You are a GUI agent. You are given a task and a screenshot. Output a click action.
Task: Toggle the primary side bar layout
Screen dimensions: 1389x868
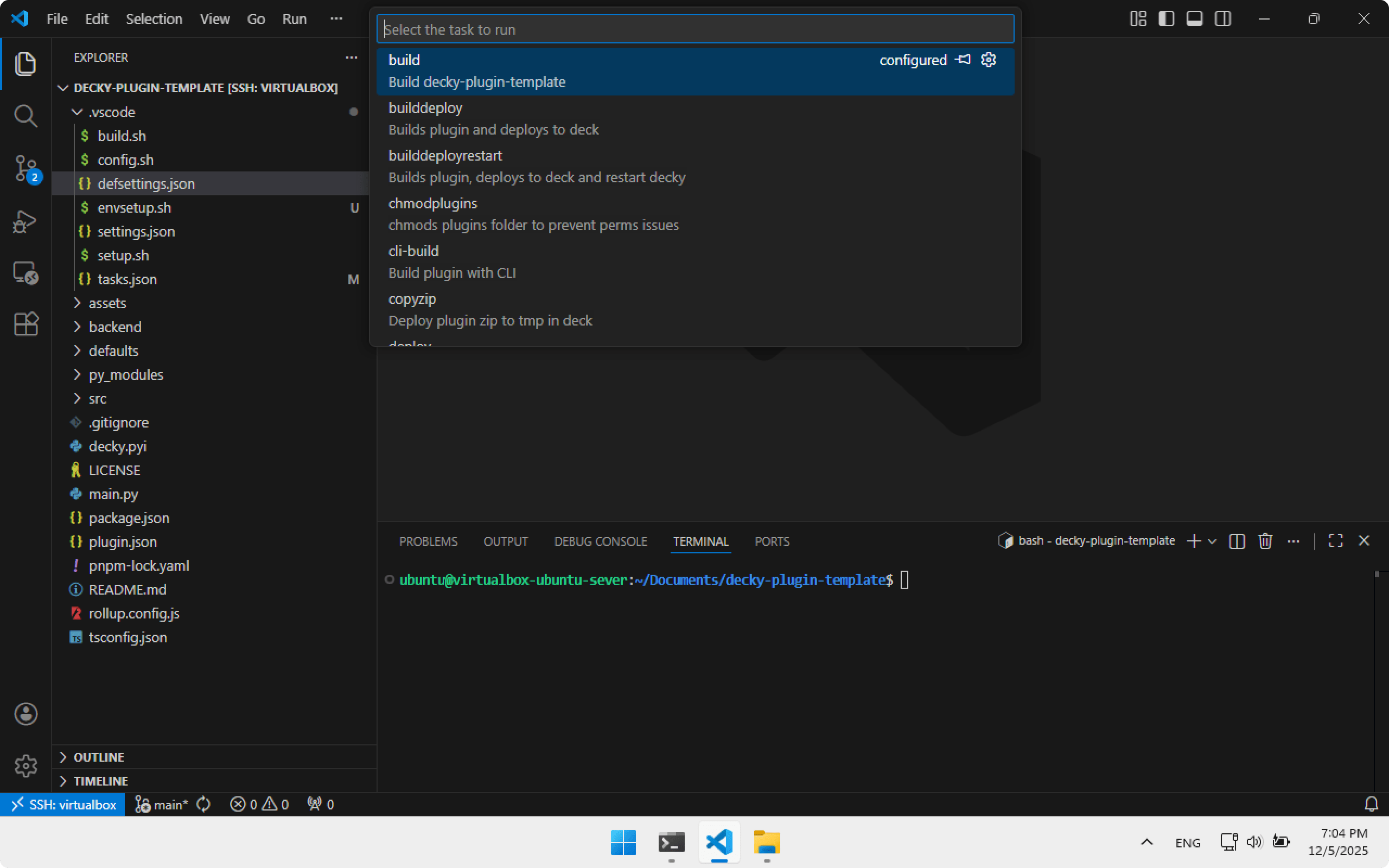point(1165,19)
